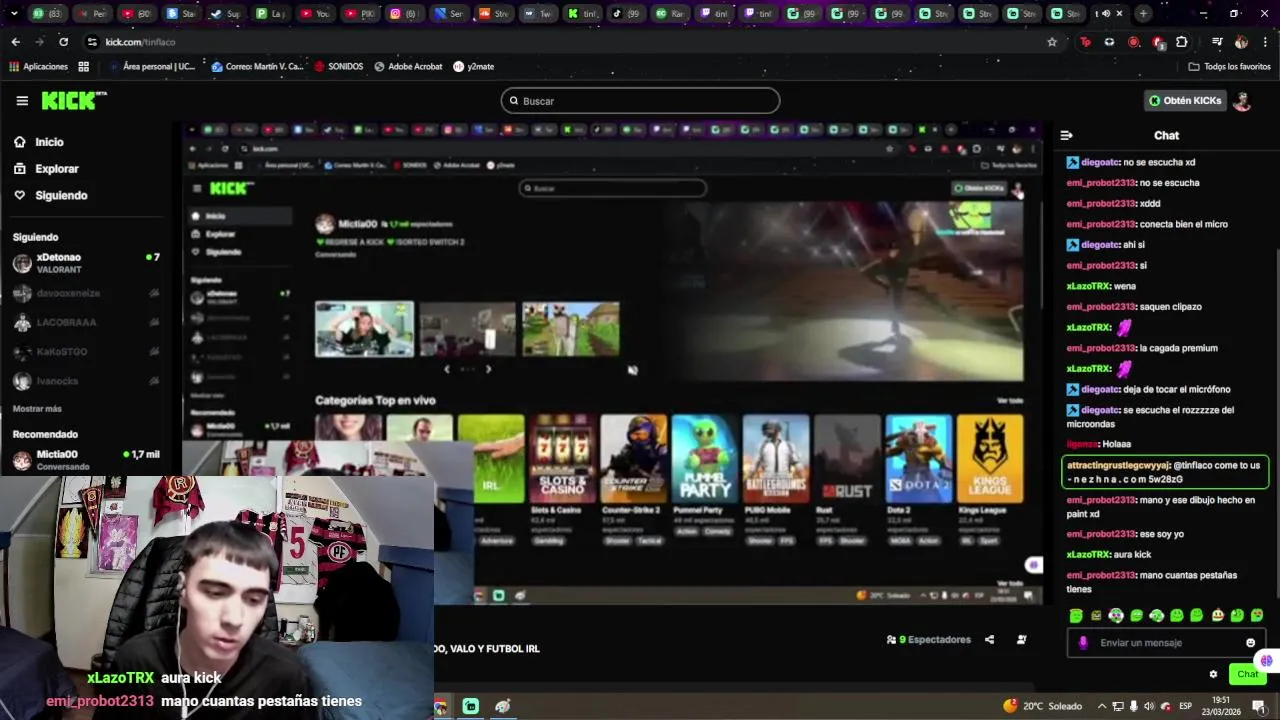Select the first green quick emote
1280x720 pixels.
tap(1076, 616)
